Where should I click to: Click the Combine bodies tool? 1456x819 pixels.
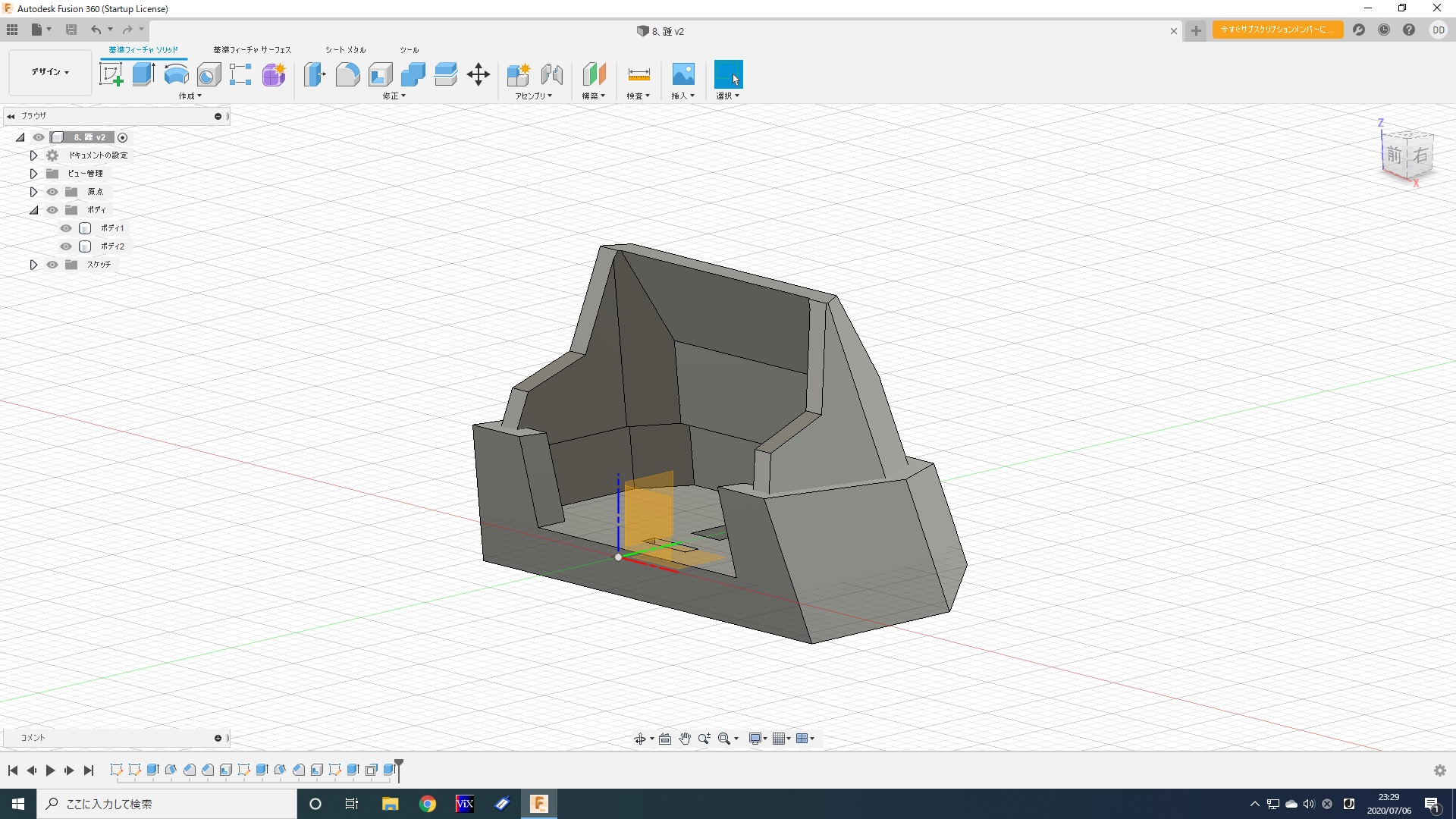(x=413, y=74)
